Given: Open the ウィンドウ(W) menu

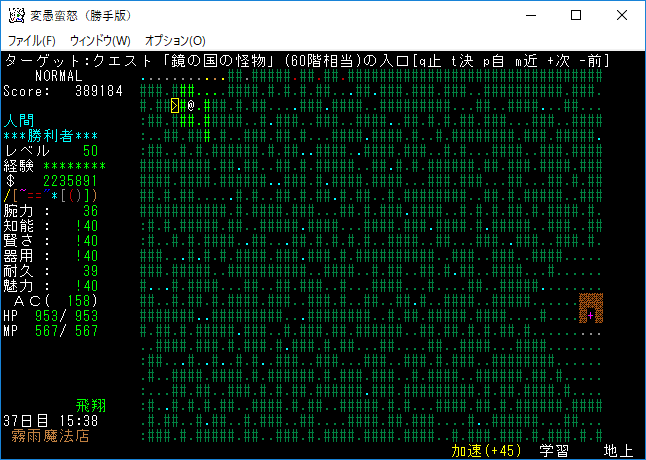Looking at the screenshot, I should pos(100,41).
